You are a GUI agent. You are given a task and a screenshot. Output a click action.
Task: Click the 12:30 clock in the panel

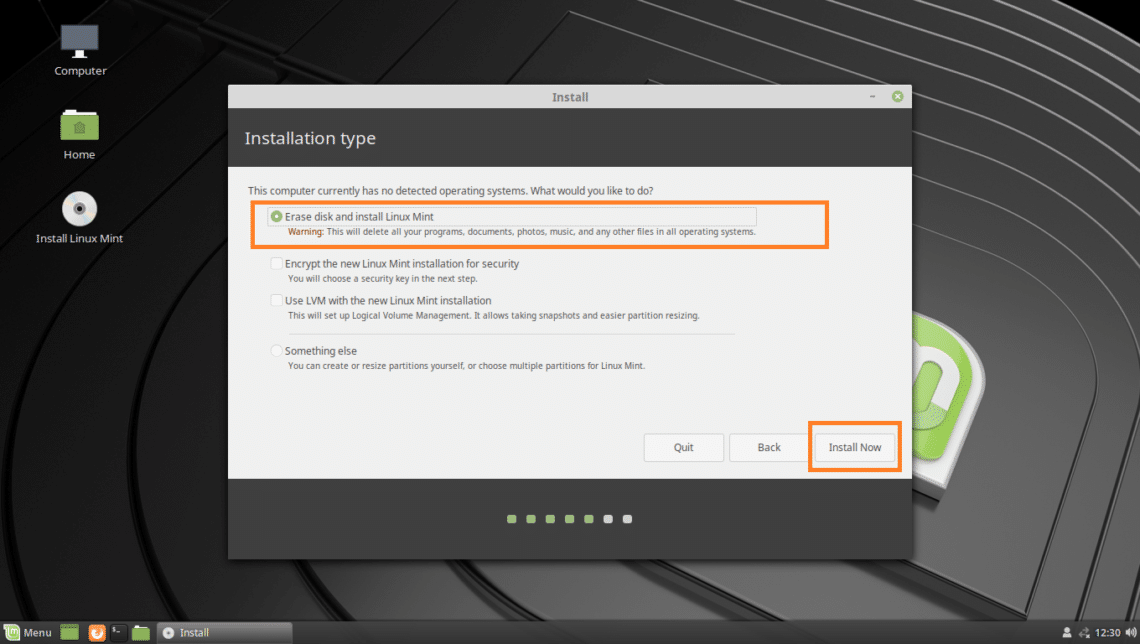pyautogui.click(x=1107, y=632)
